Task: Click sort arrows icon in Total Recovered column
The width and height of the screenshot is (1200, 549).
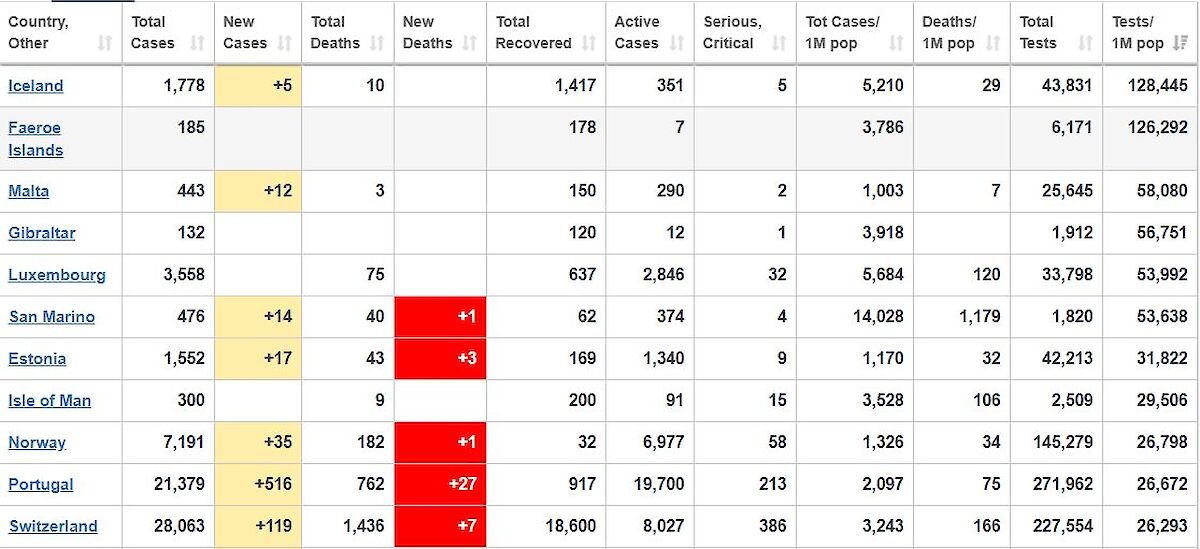Action: click(x=589, y=44)
